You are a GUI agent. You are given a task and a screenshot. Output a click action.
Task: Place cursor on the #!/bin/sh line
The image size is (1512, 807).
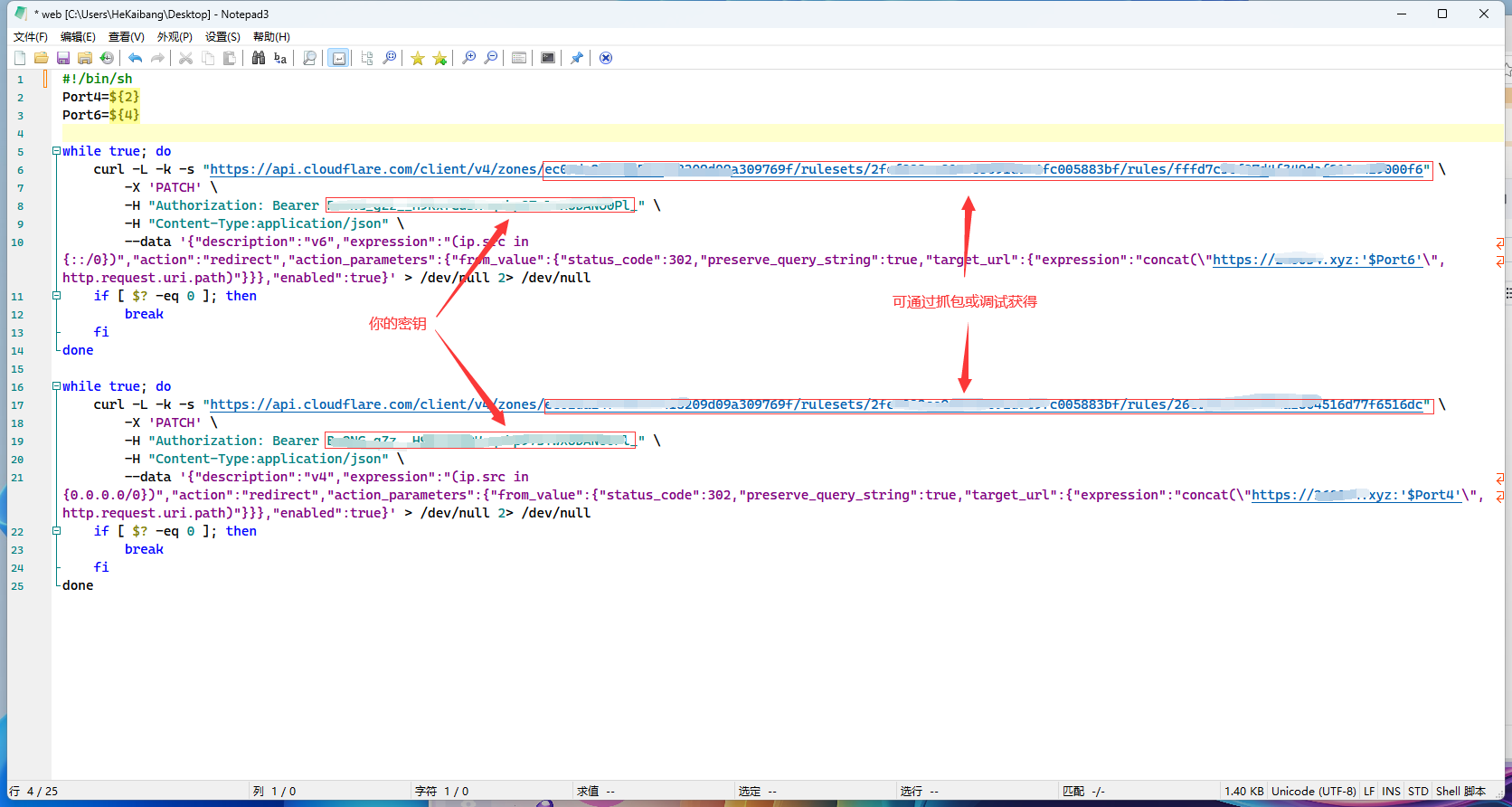pos(98,79)
